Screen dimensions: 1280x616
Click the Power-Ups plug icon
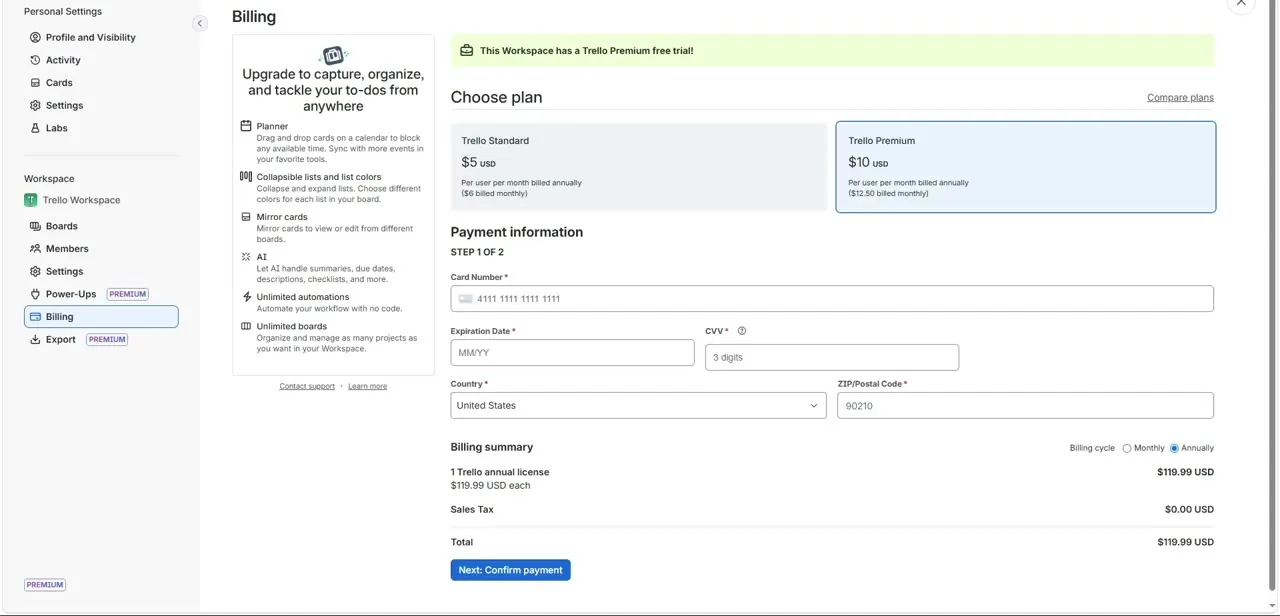tap(35, 294)
